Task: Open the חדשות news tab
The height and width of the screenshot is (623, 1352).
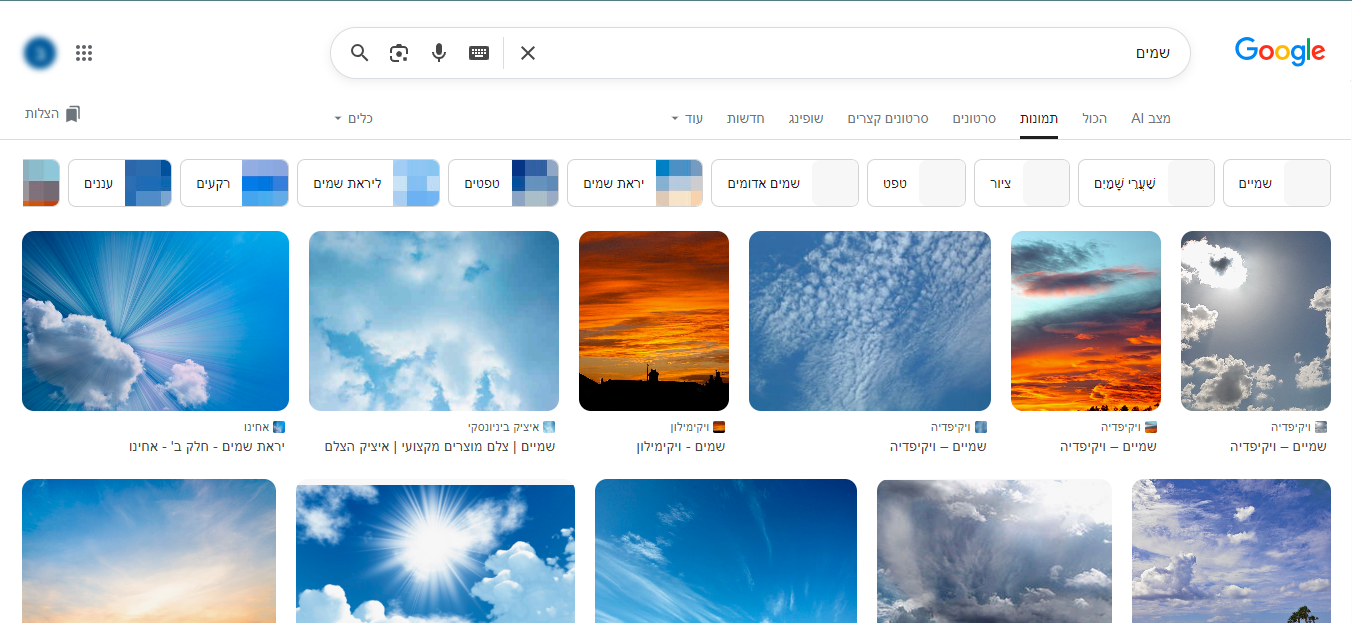Action: click(x=746, y=118)
